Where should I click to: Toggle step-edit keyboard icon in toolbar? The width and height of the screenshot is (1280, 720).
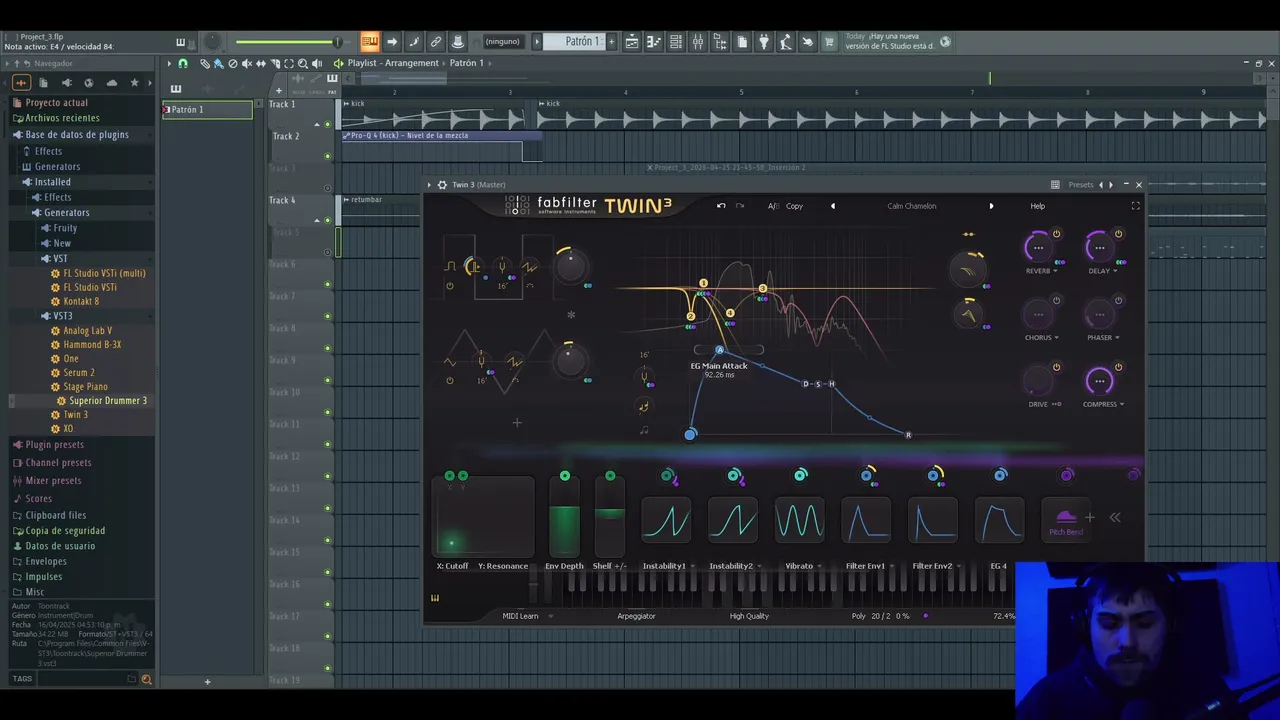tap(370, 42)
